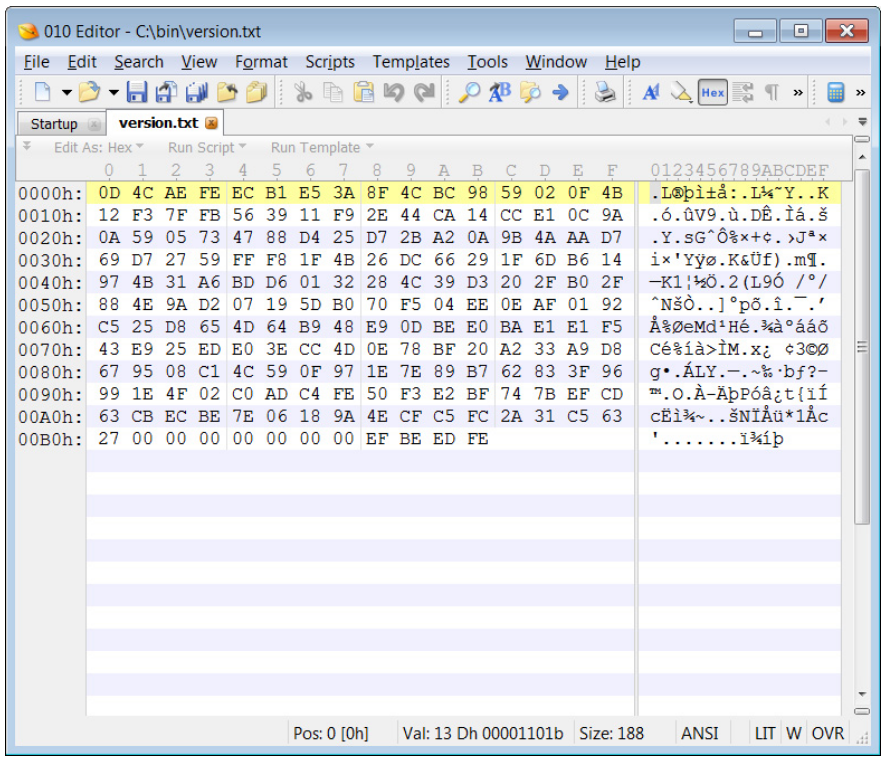888x759 pixels.
Task: Click the scrollbar up arrow
Action: 862,156
